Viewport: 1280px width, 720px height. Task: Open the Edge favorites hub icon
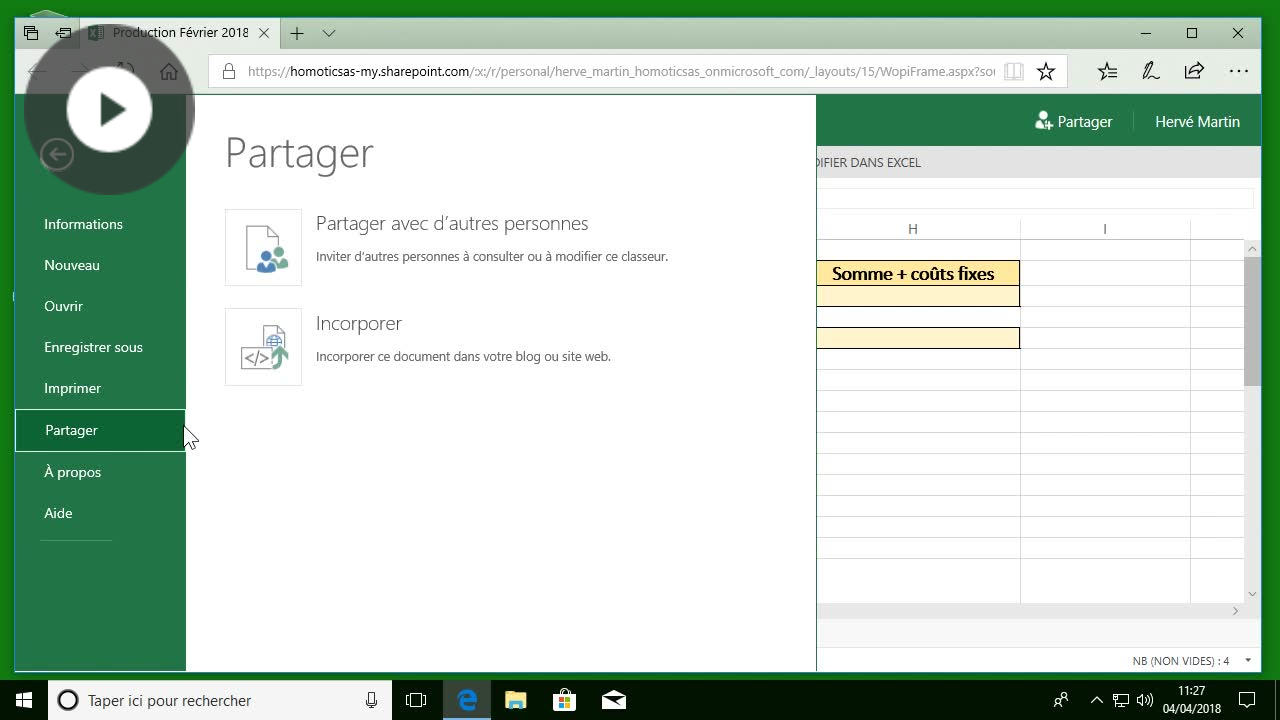[1107, 71]
